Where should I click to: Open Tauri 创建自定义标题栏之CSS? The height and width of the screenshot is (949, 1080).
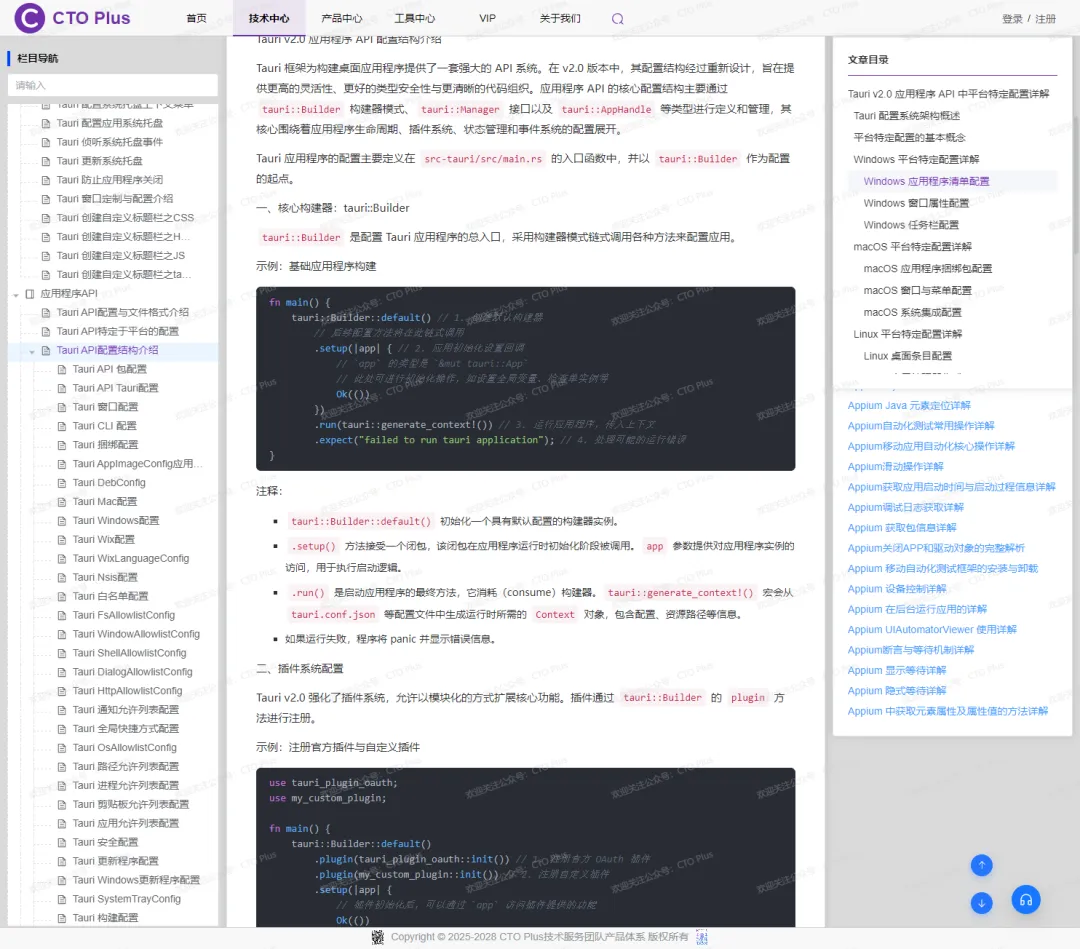tap(125, 218)
